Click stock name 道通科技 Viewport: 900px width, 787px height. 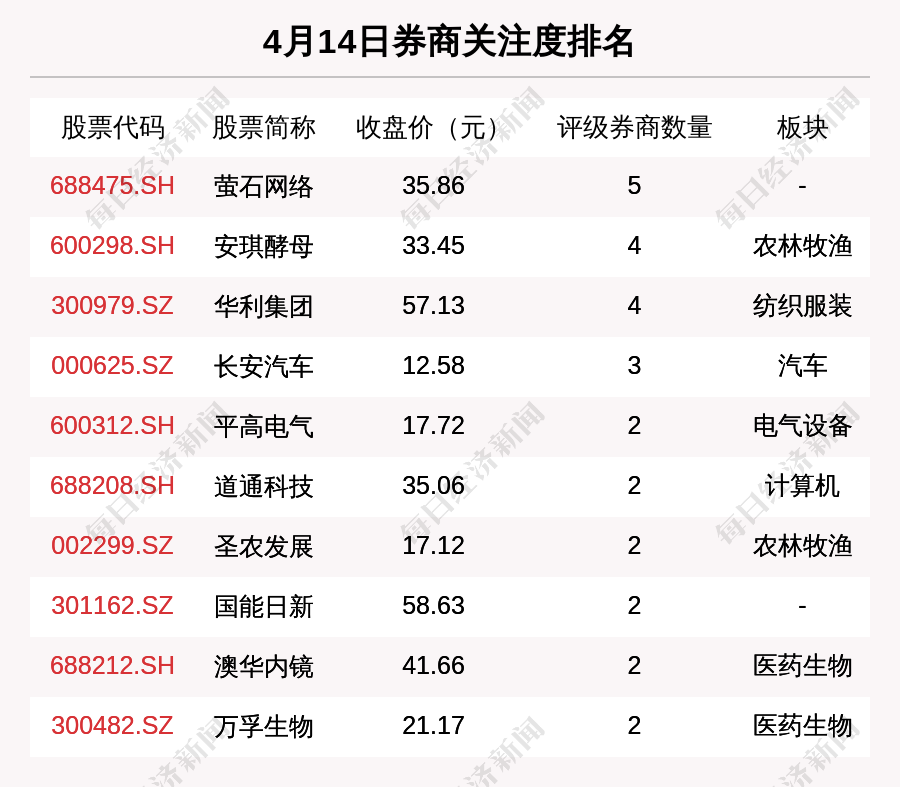click(263, 486)
